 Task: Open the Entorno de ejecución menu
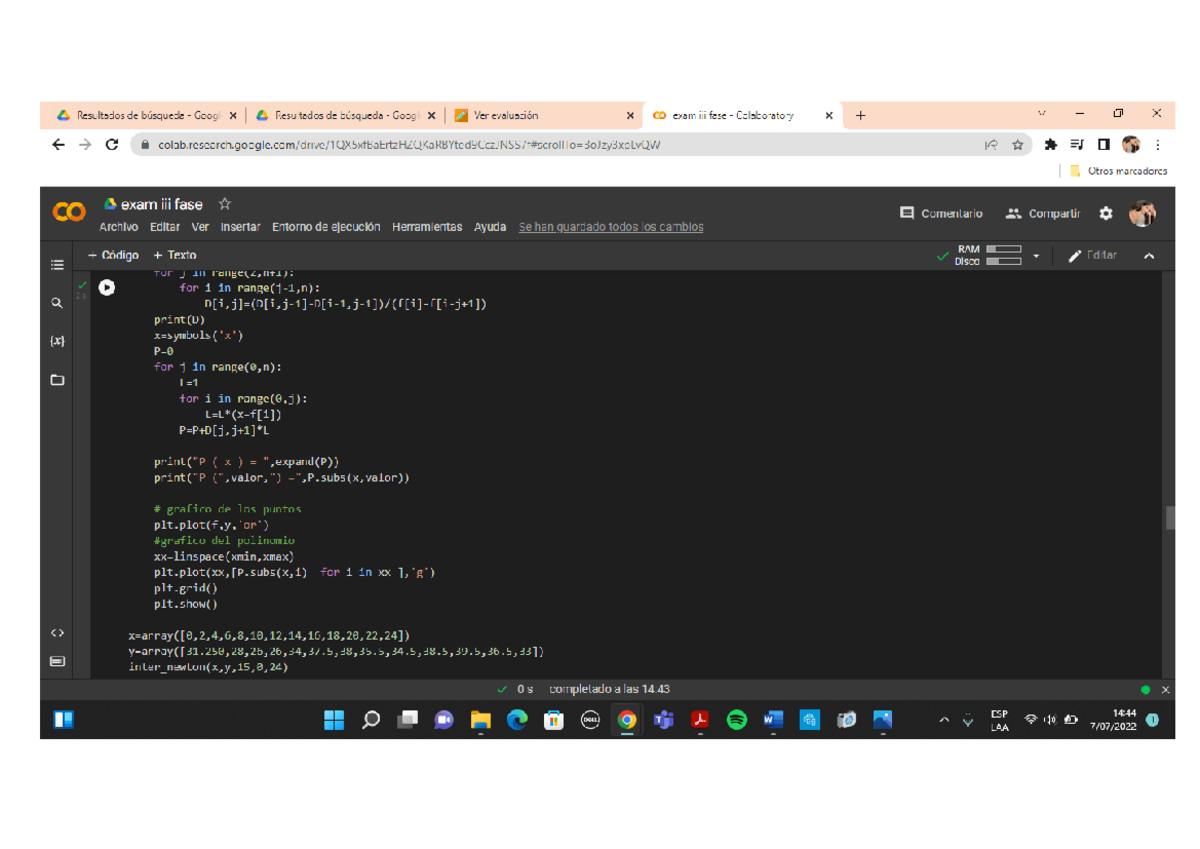[326, 227]
